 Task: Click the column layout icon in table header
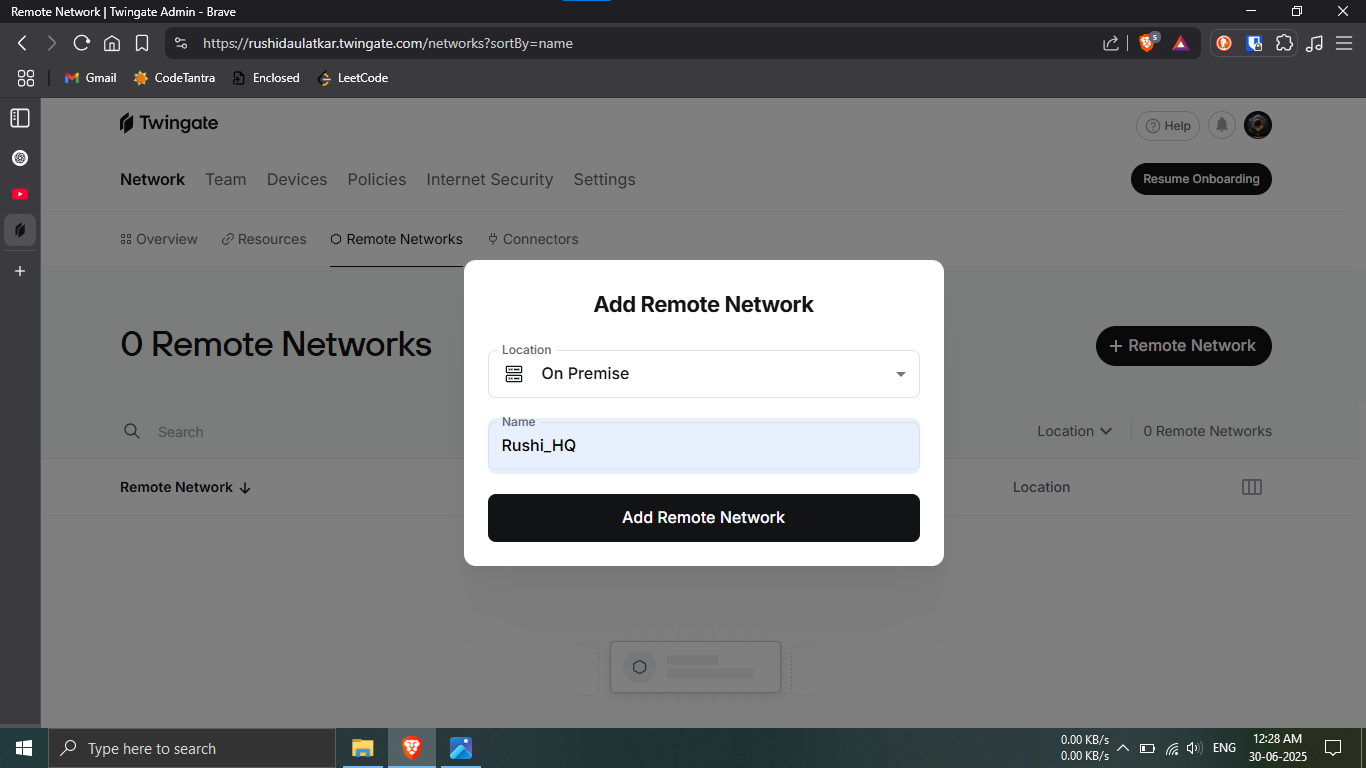pos(1251,487)
